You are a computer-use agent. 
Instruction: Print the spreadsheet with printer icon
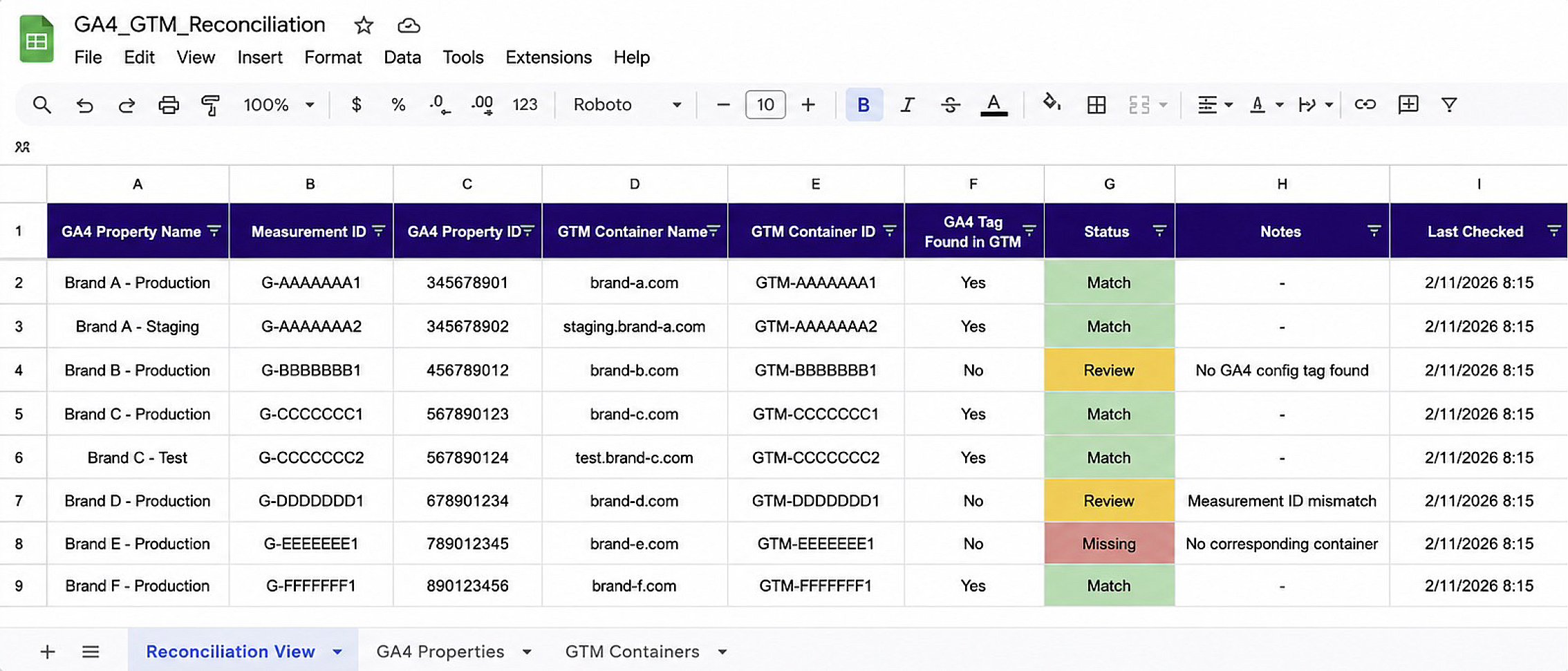pyautogui.click(x=169, y=105)
